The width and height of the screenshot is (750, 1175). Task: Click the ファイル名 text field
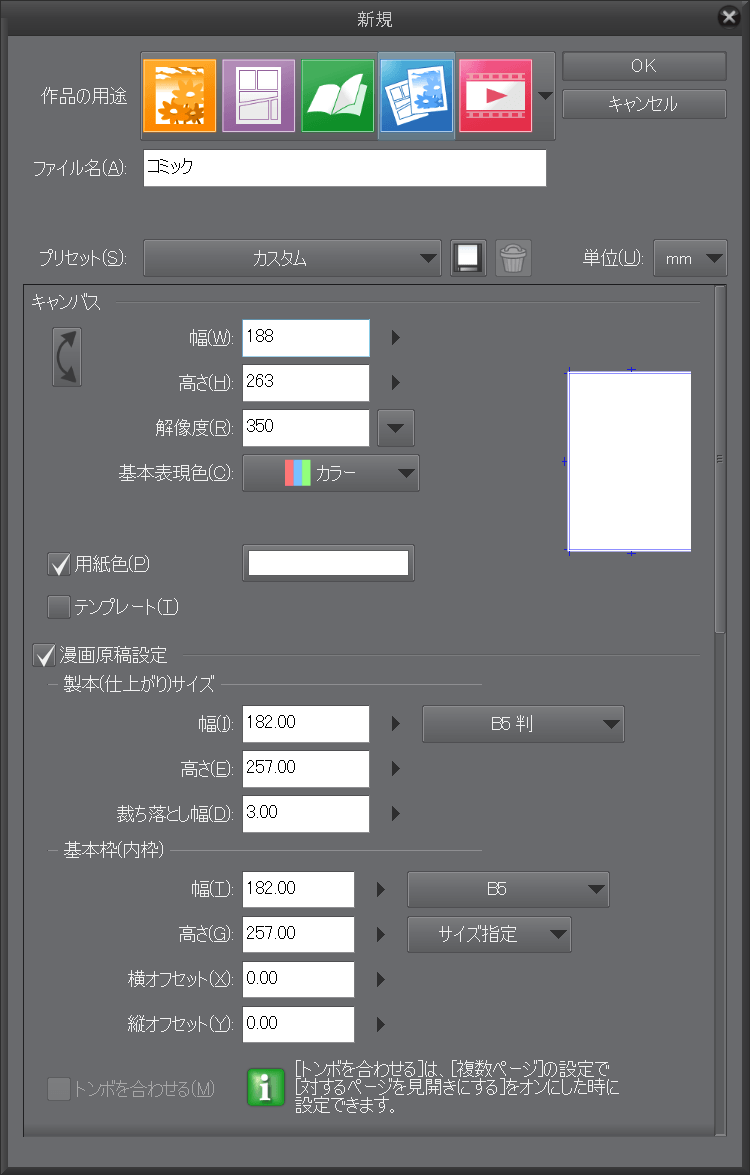tap(345, 168)
